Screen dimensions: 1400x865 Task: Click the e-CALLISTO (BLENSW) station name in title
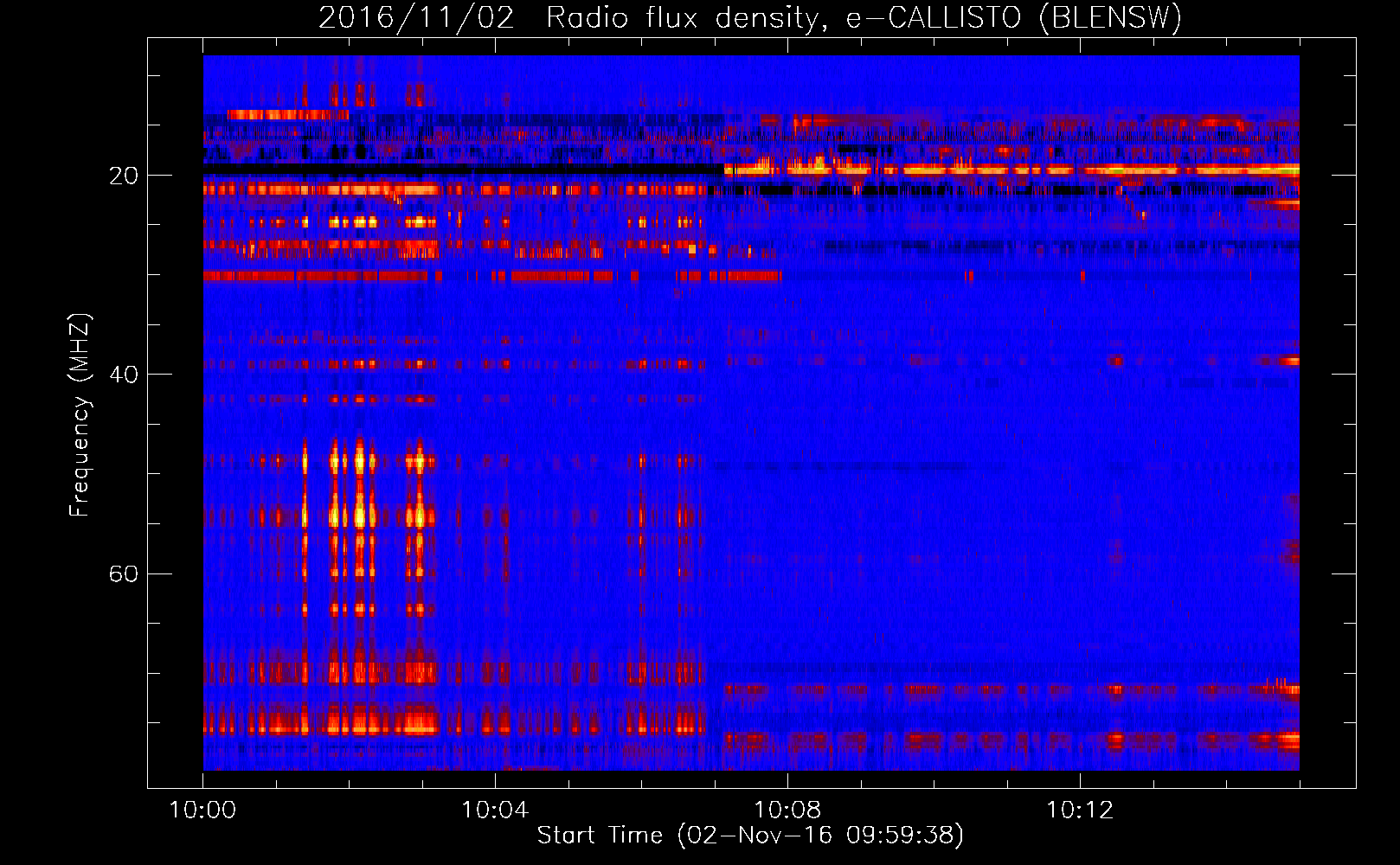(1013, 18)
